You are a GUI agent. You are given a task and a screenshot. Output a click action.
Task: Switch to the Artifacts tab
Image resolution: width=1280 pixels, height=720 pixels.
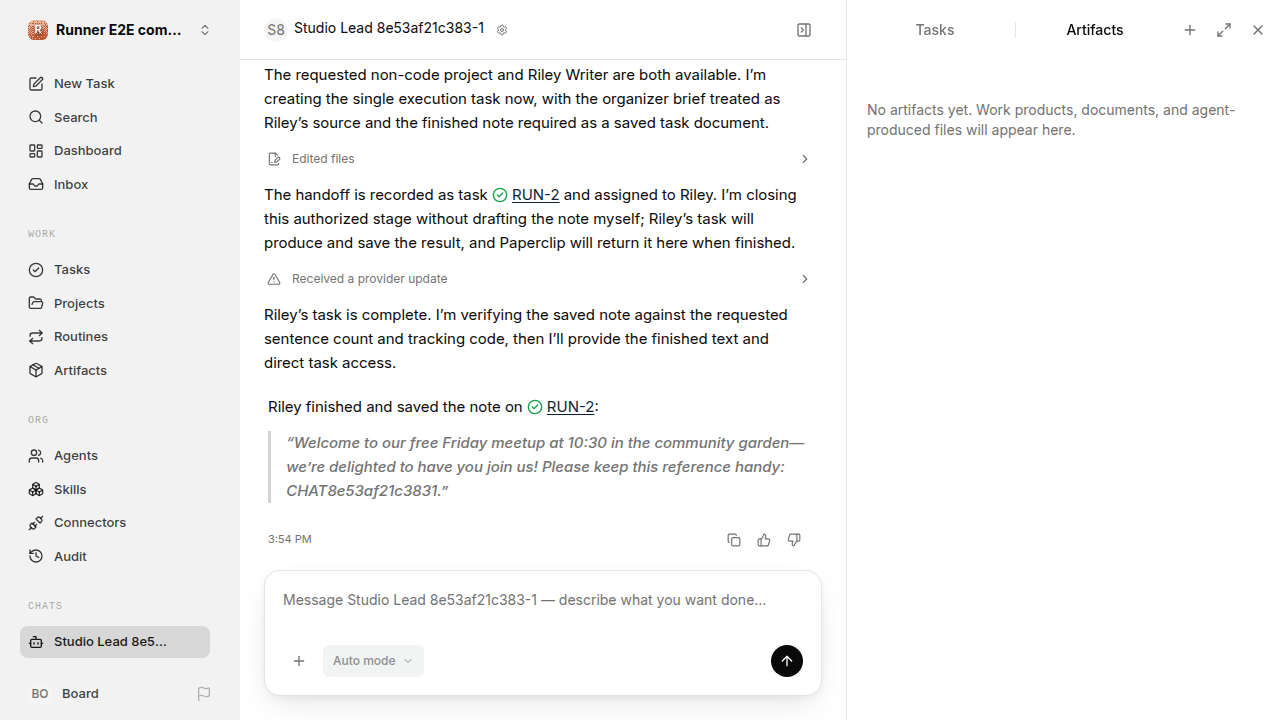click(x=1095, y=30)
